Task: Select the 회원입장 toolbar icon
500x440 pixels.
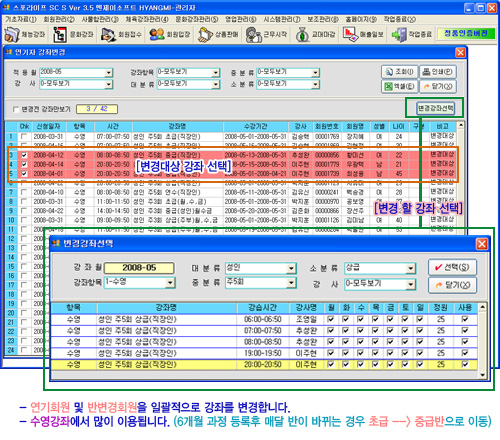Action: pyautogui.click(x=170, y=34)
